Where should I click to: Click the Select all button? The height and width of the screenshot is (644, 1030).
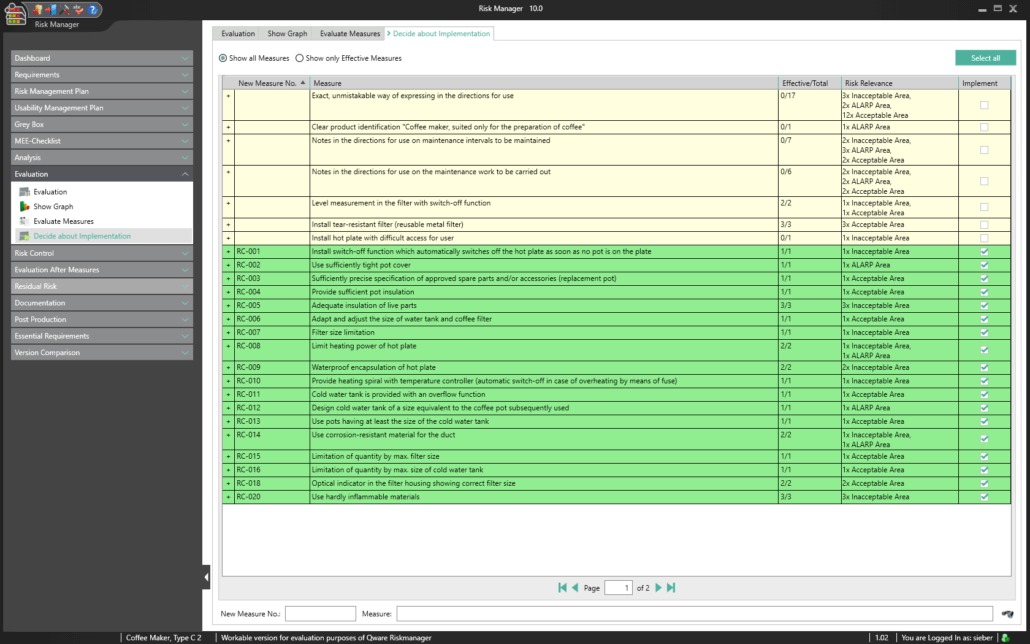(985, 58)
